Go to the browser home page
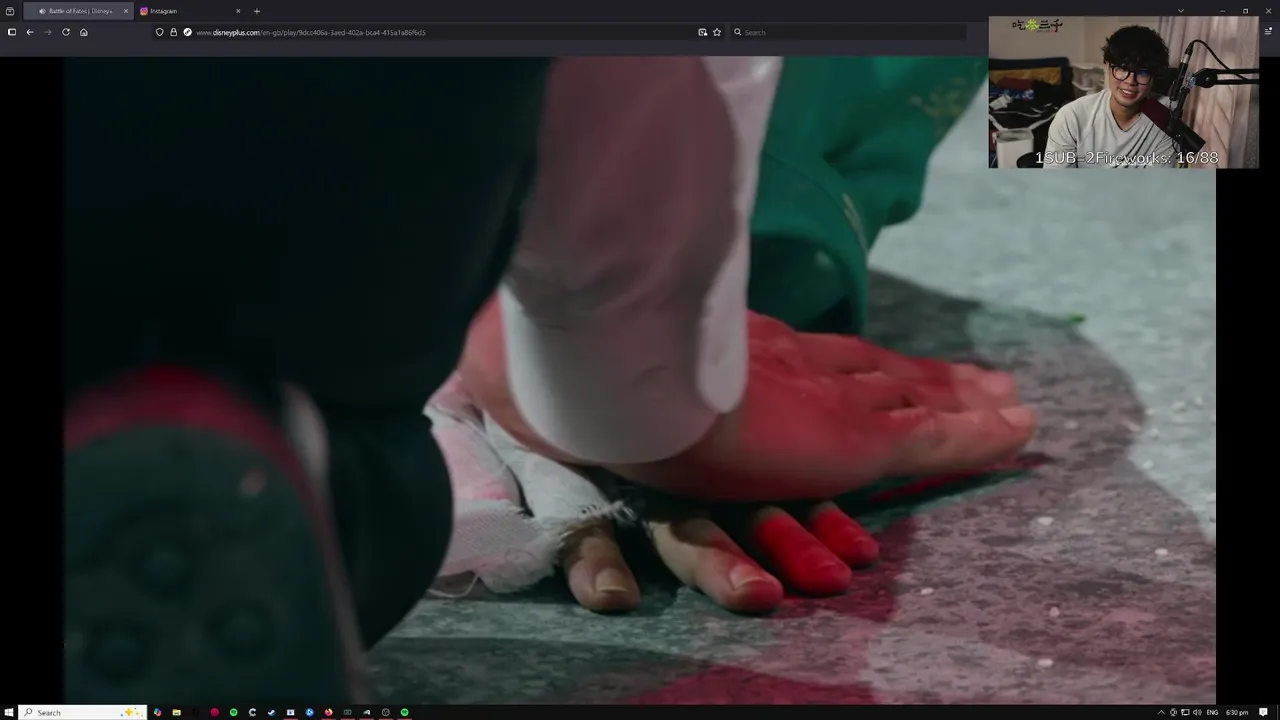 pyautogui.click(x=83, y=32)
